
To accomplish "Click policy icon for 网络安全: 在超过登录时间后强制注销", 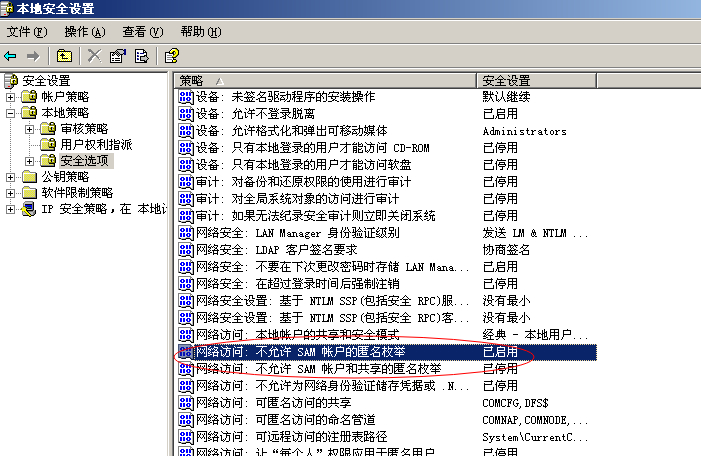I will pos(186,283).
